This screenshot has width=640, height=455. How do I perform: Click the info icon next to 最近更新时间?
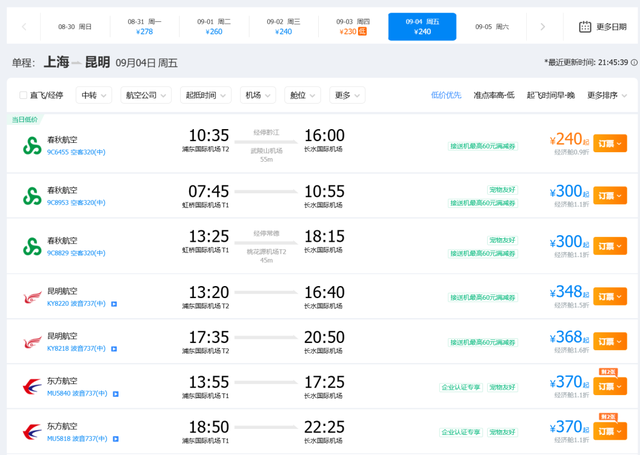coord(634,62)
